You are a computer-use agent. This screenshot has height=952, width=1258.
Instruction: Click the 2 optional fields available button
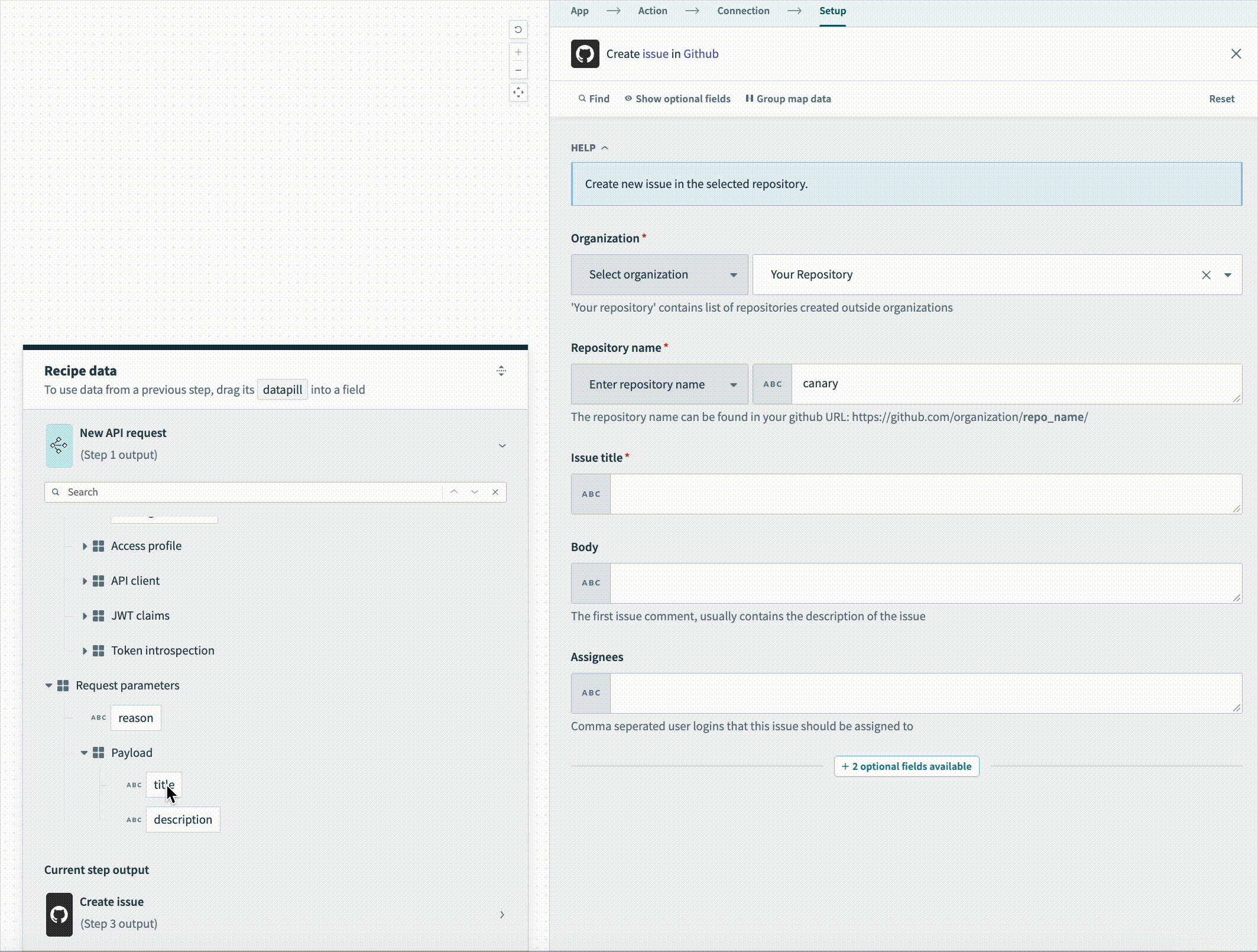coord(906,766)
